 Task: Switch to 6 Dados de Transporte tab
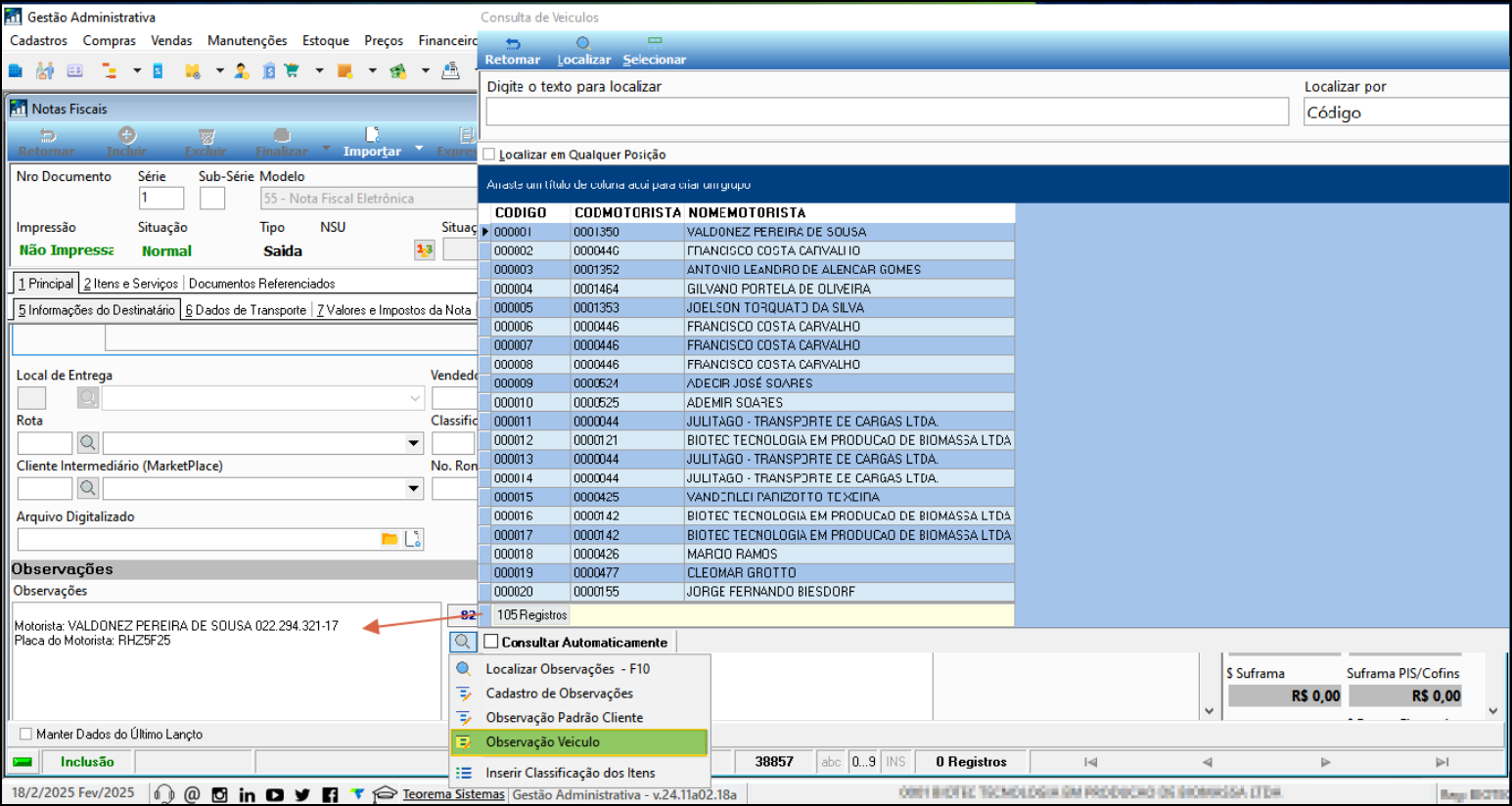coord(246,310)
